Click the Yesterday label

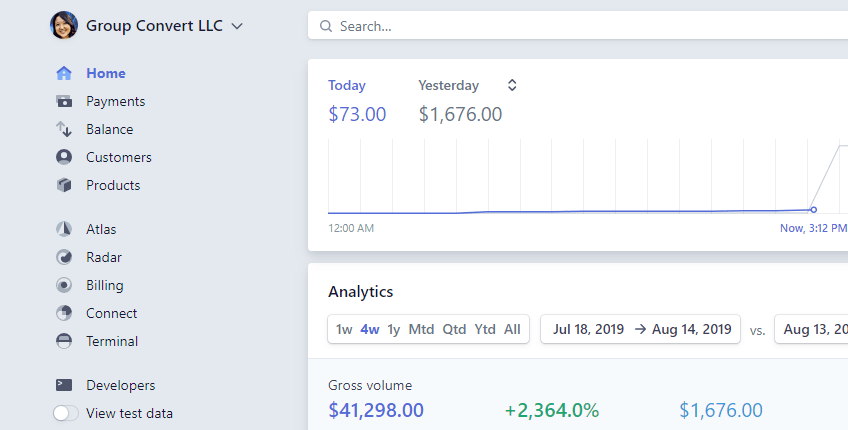coord(448,85)
